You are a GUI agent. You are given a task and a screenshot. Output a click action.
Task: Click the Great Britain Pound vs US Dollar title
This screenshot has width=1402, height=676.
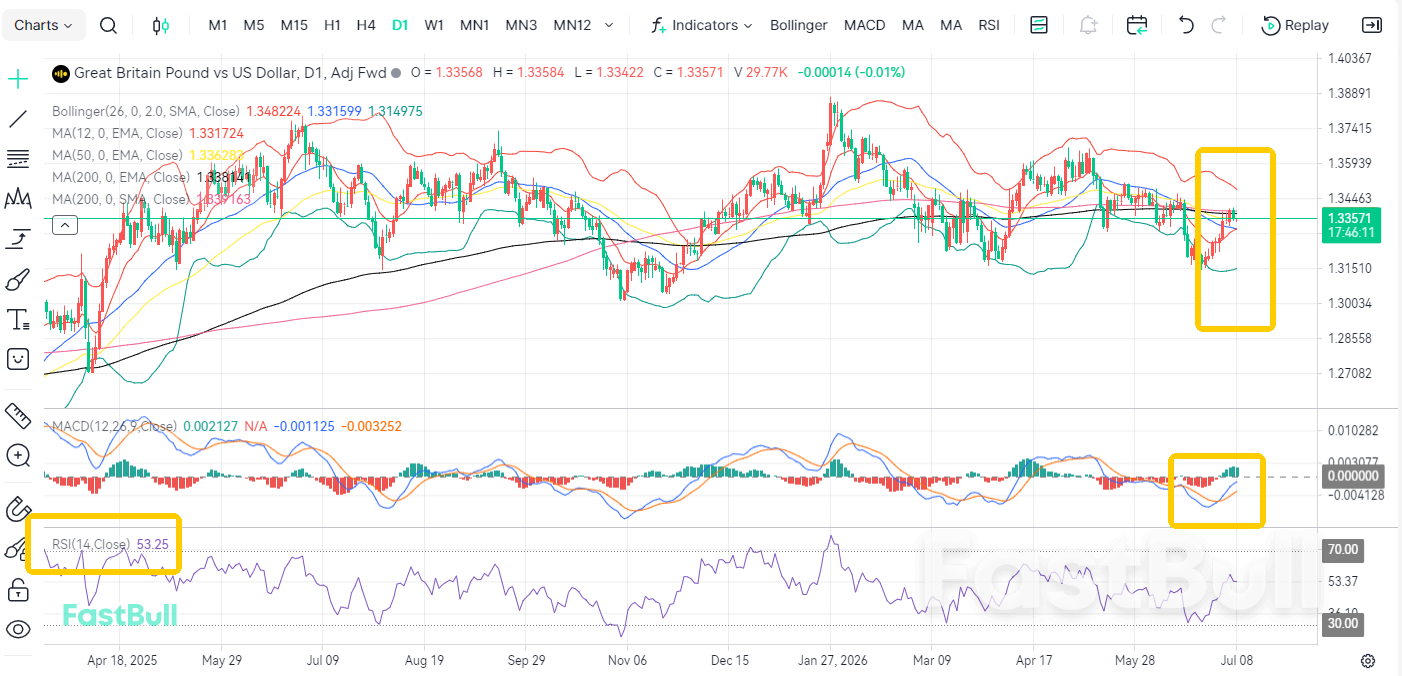point(230,72)
